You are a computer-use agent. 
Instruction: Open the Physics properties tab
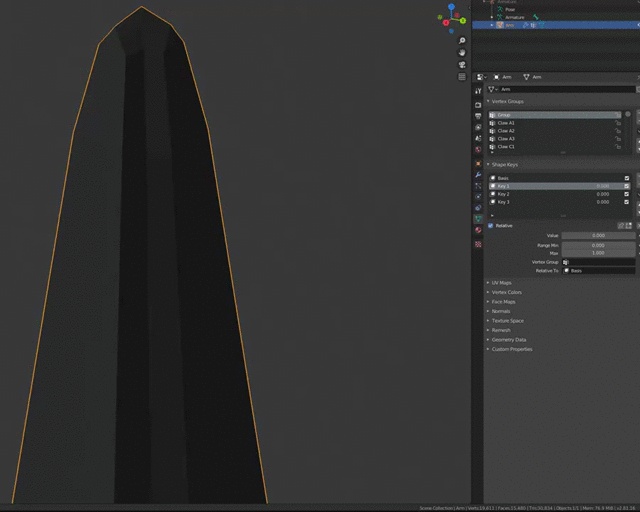click(x=478, y=196)
